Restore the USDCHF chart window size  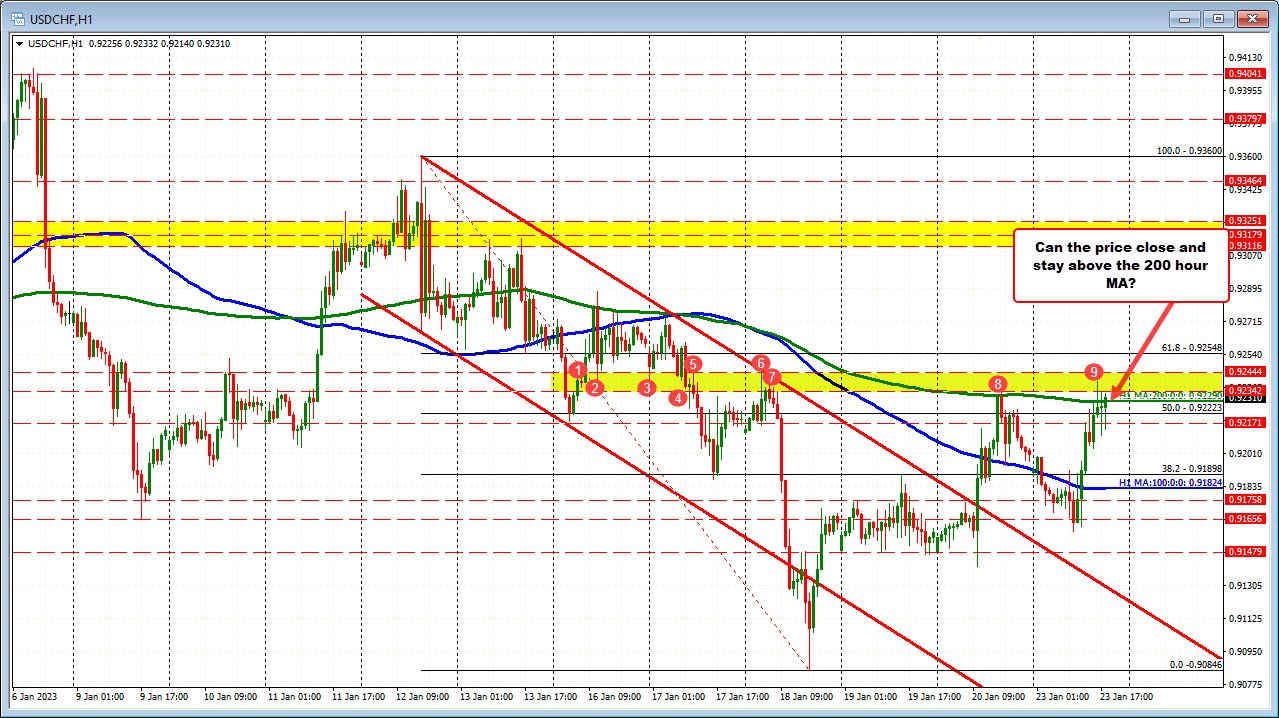coord(1217,18)
